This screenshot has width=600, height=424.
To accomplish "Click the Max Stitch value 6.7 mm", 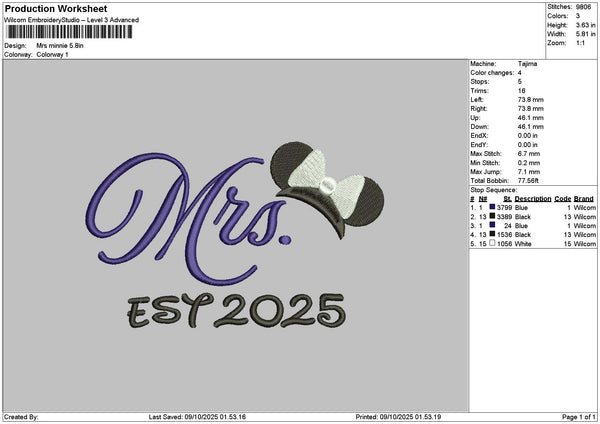I will 529,154.
